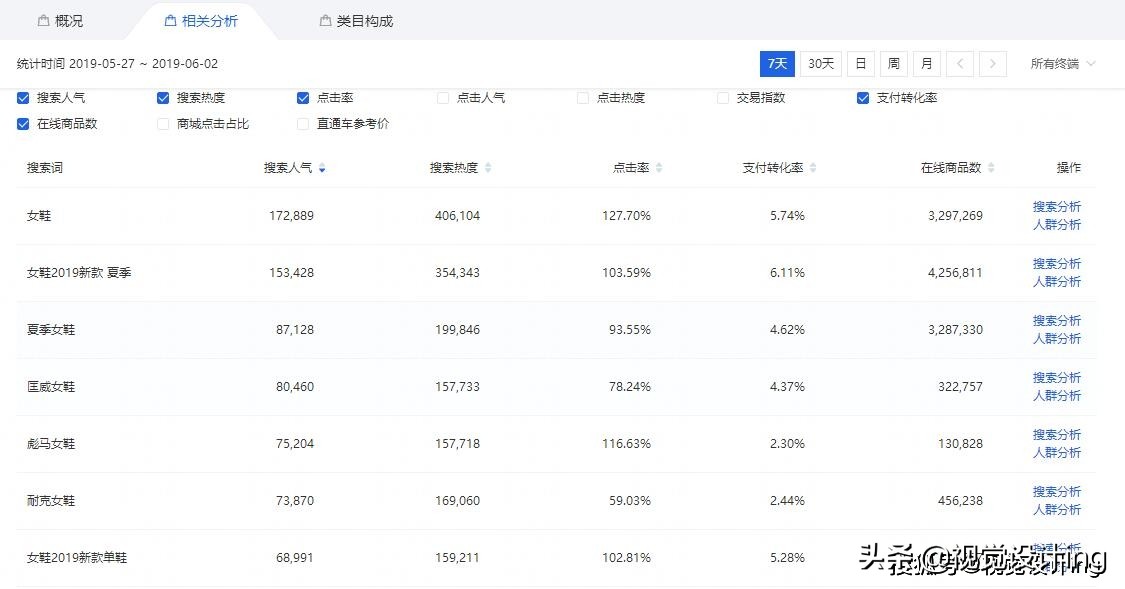Click 搜索分析 link for 女鞋
The image size is (1125, 589).
tap(1055, 206)
